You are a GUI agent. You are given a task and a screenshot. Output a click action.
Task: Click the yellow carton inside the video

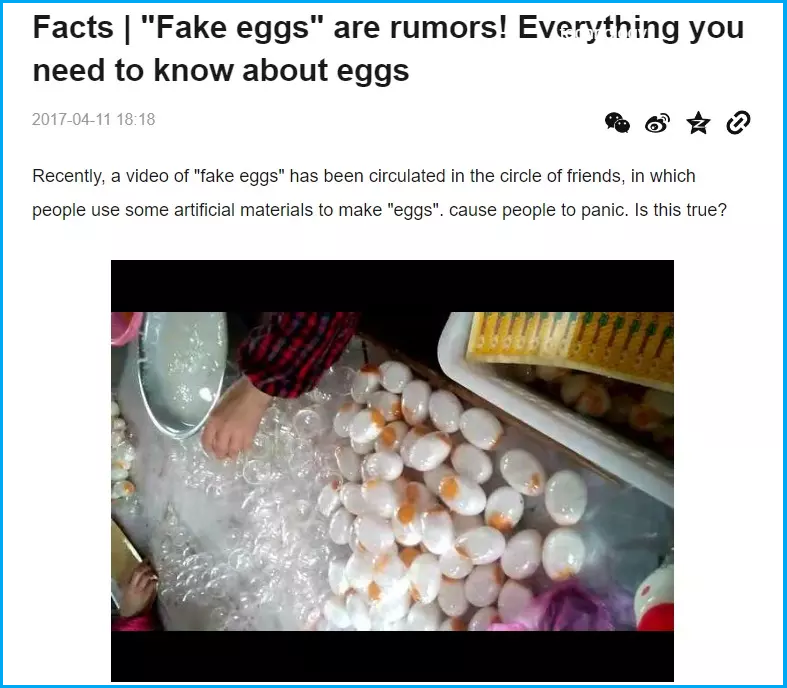coord(572,346)
